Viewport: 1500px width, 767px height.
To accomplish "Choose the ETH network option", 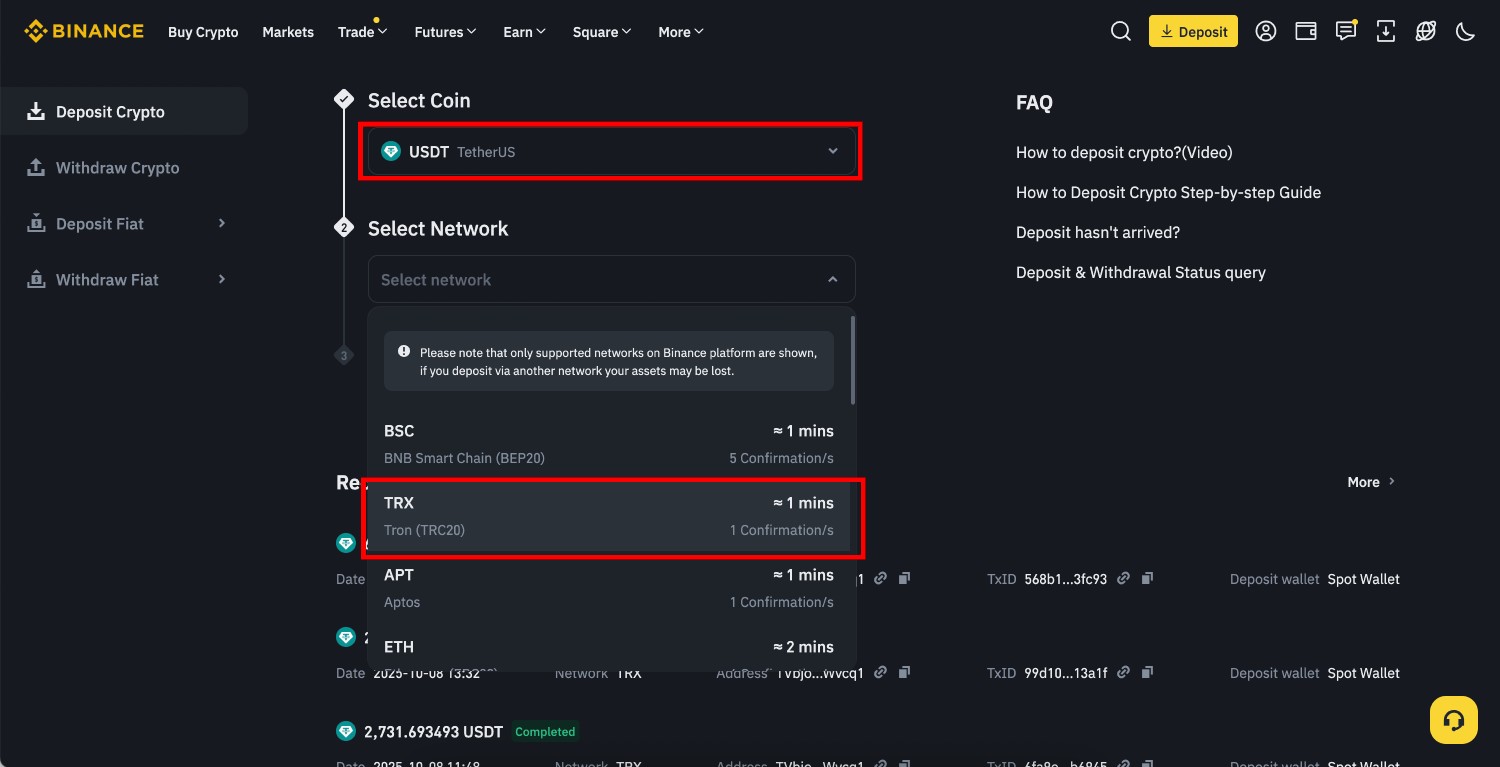I will pos(608,648).
